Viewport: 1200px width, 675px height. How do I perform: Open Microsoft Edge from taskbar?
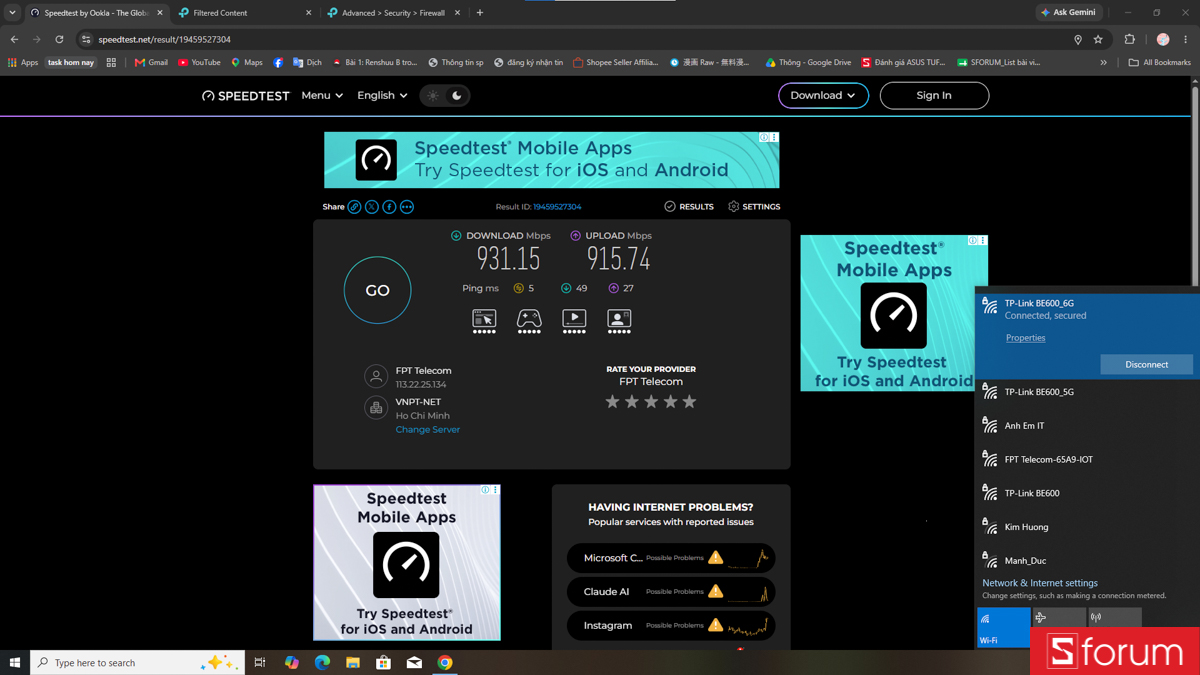(x=322, y=663)
